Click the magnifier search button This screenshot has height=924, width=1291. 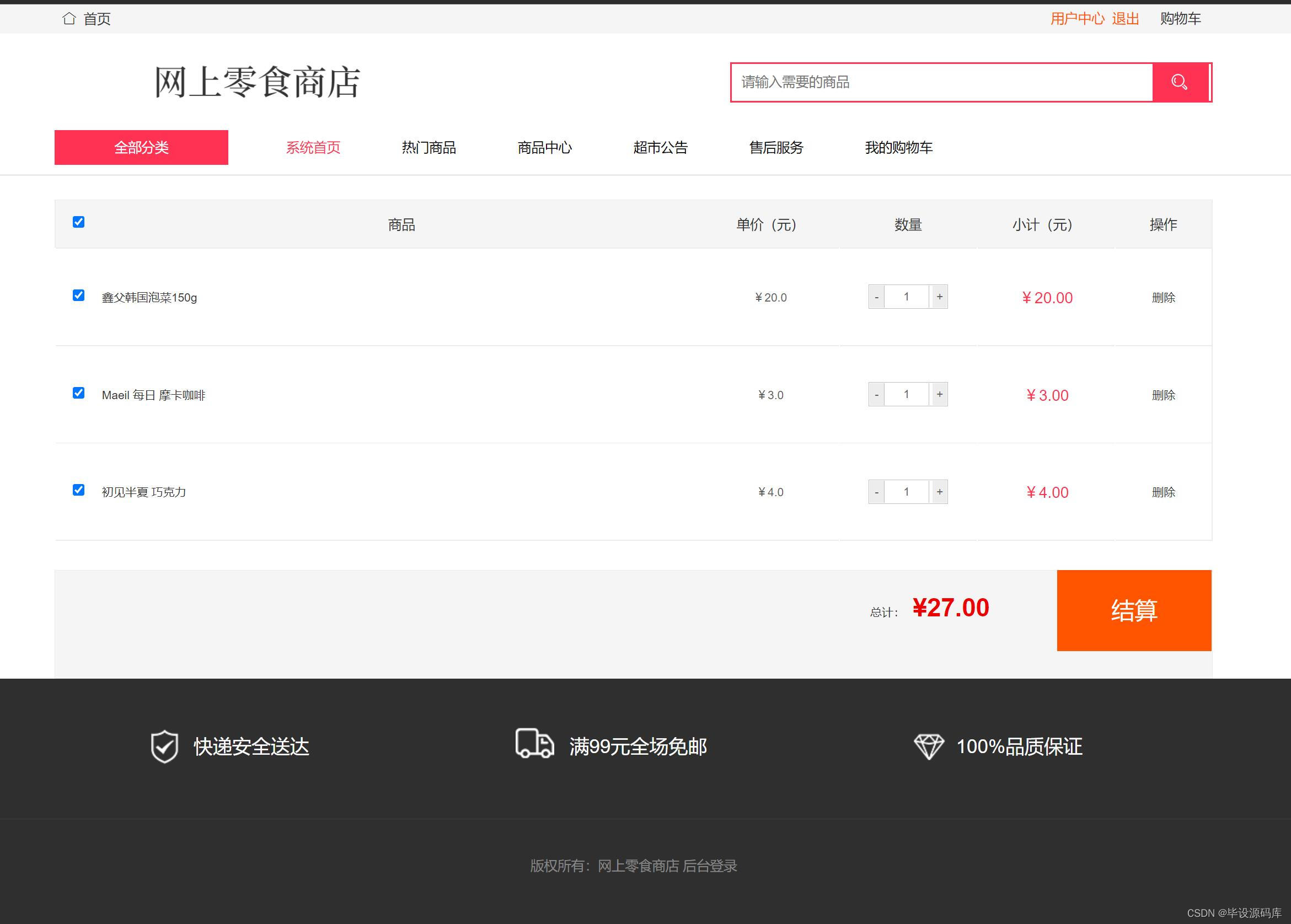[1180, 83]
